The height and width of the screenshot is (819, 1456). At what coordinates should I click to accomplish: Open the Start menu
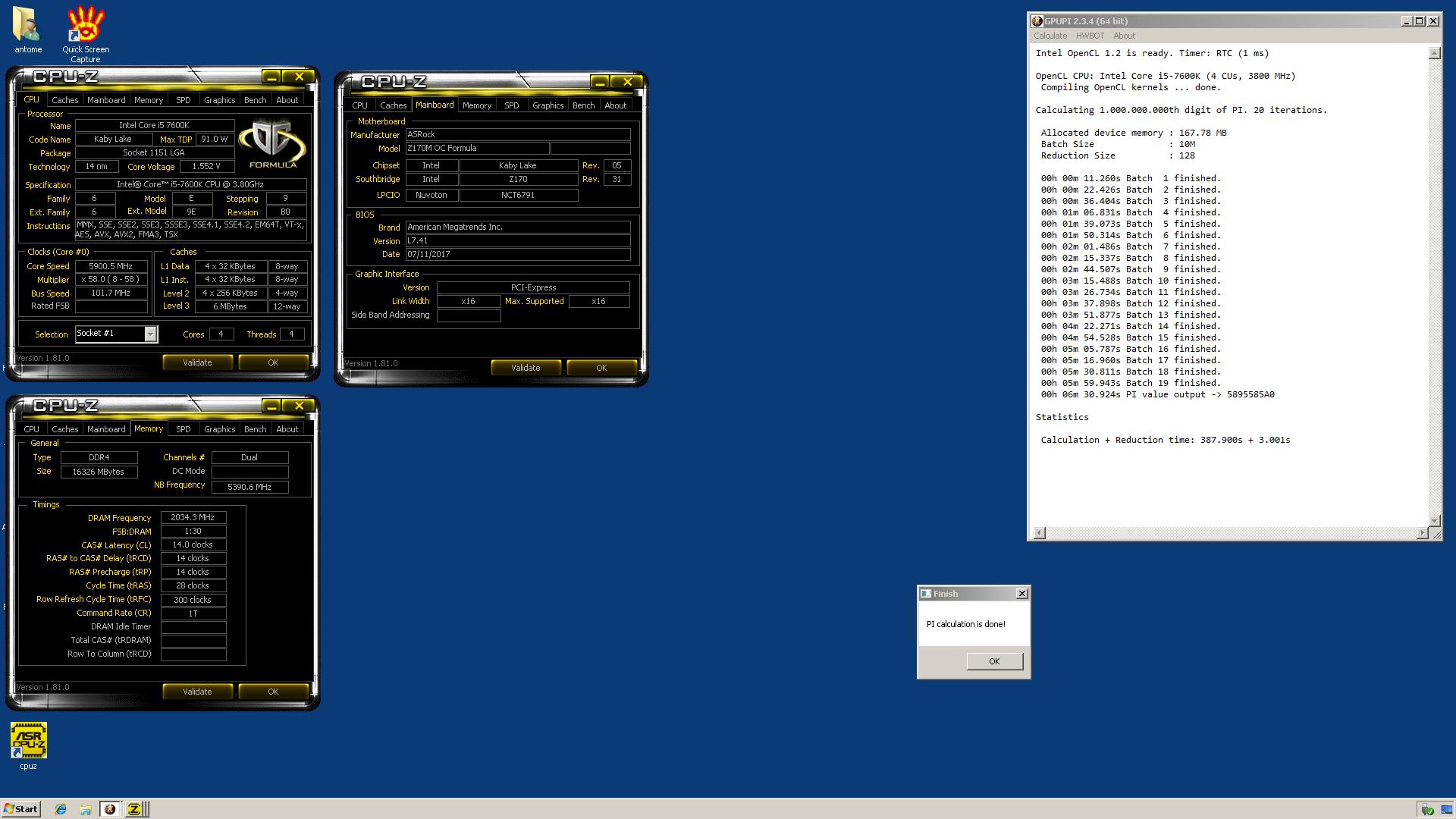tap(21, 809)
